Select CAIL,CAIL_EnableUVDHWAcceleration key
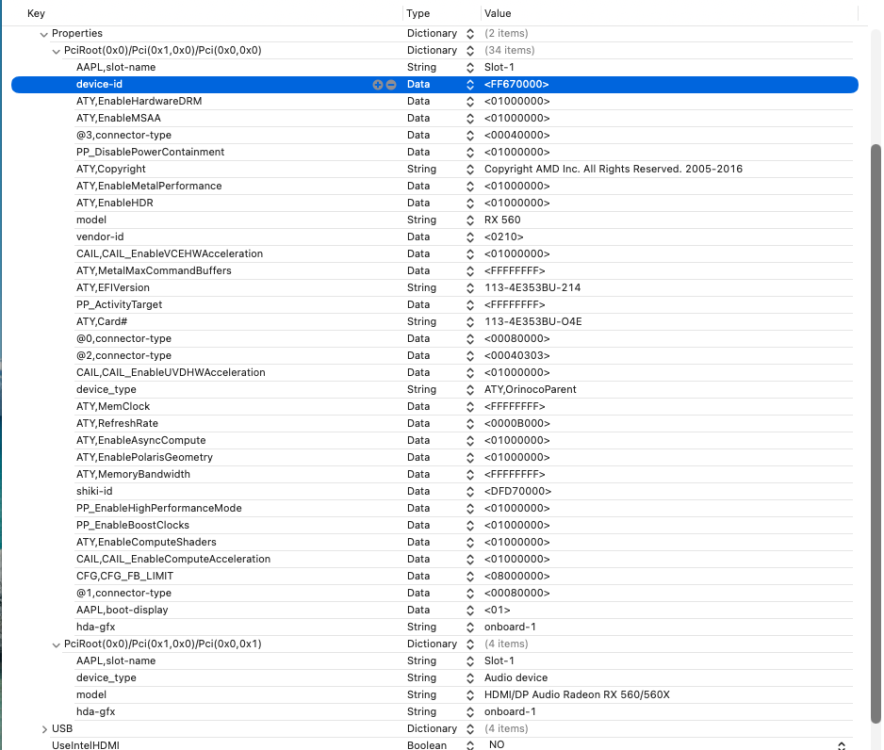Image resolution: width=884 pixels, height=750 pixels. pos(171,372)
